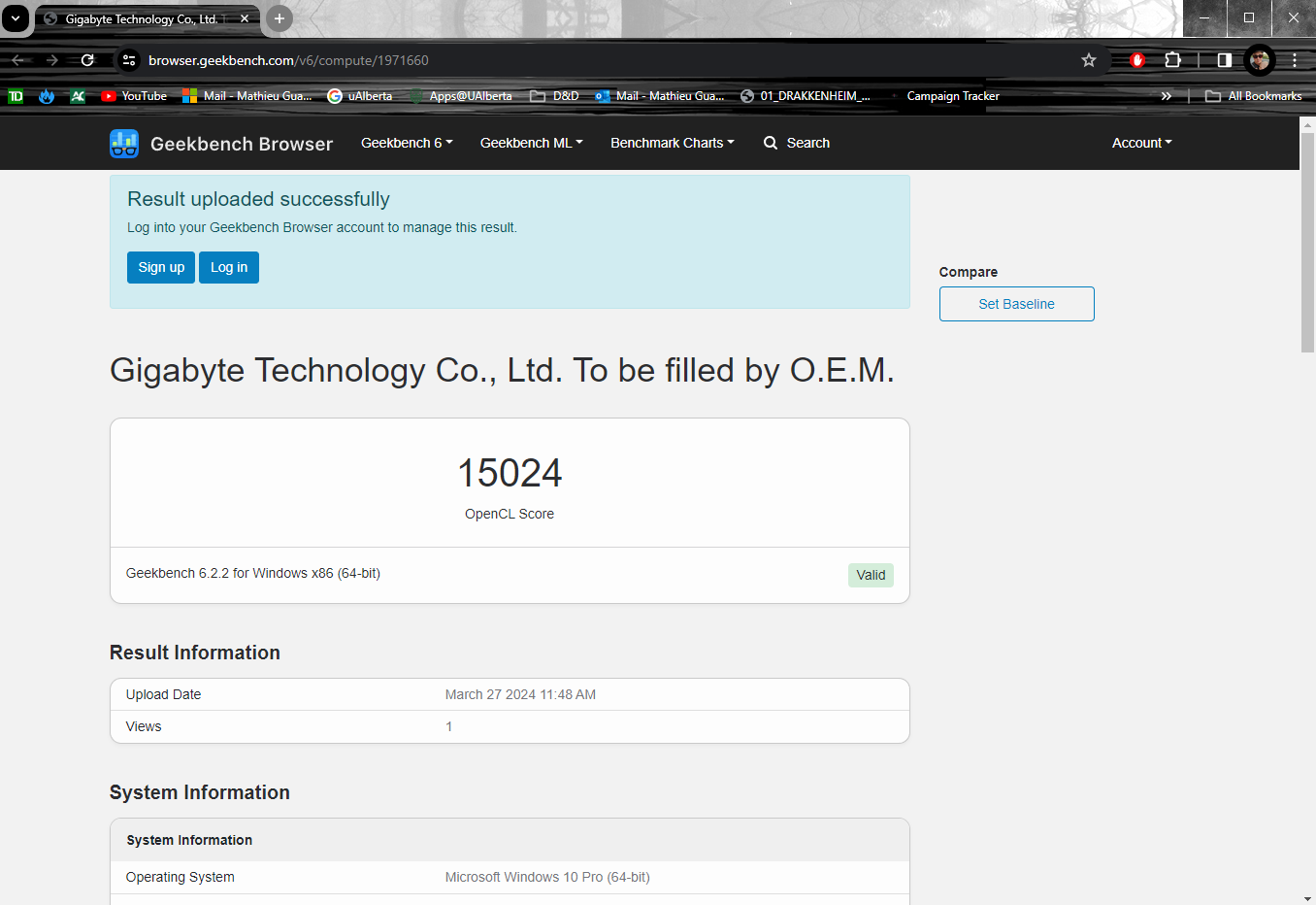Image resolution: width=1316 pixels, height=905 pixels.
Task: Click the Result uploaded successfully heading
Action: point(258,199)
